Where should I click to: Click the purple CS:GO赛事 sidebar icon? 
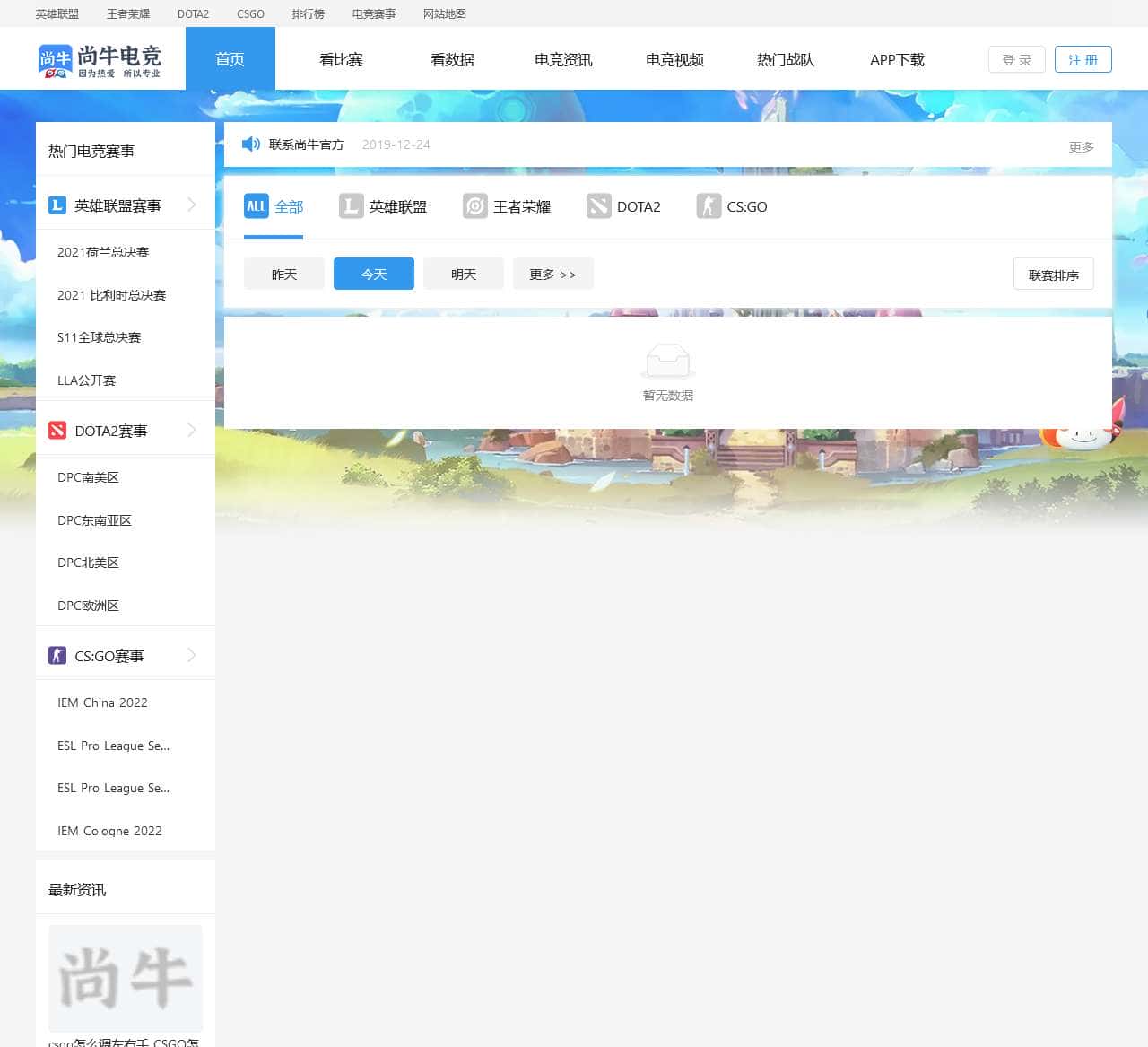(x=57, y=656)
